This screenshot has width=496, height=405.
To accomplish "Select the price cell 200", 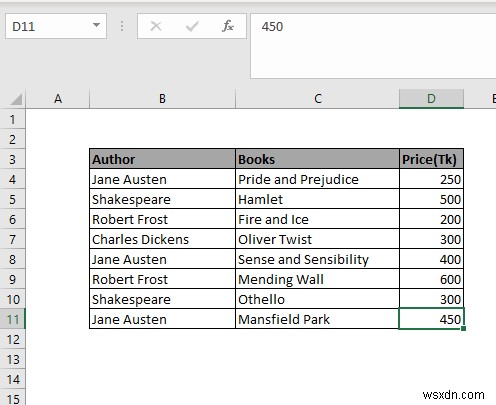I will click(431, 219).
